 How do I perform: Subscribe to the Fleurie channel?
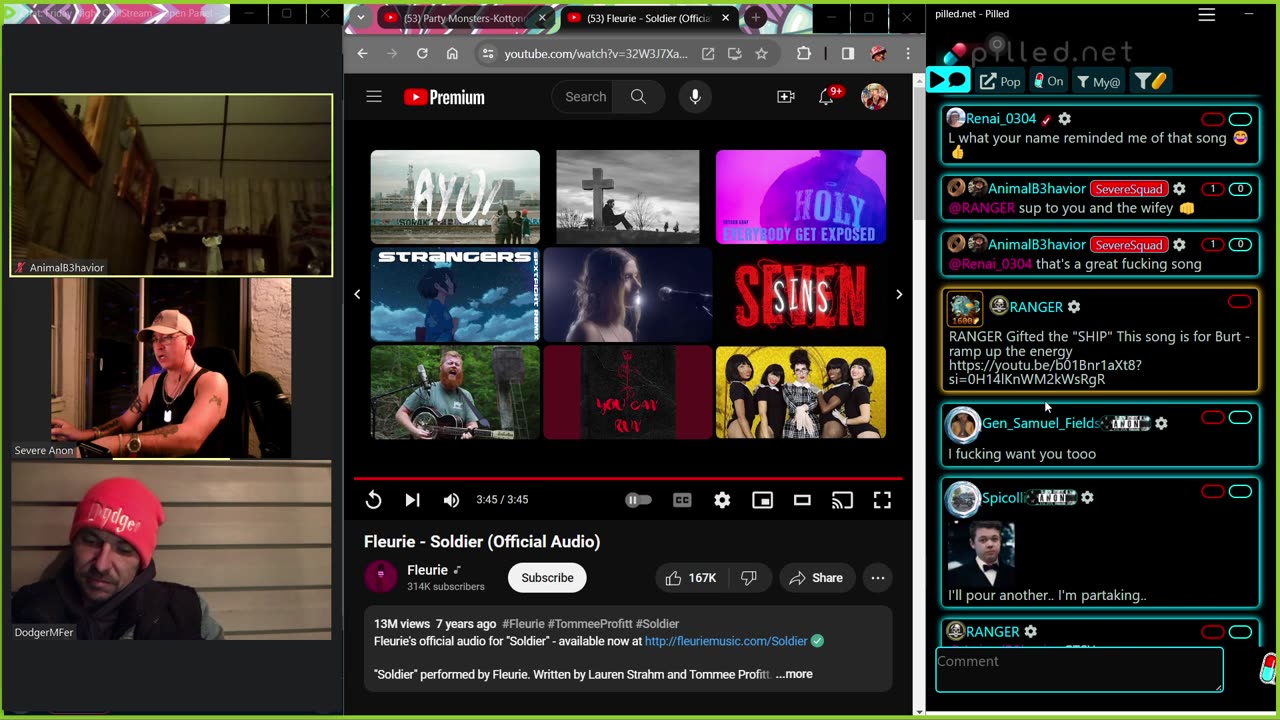(x=547, y=578)
